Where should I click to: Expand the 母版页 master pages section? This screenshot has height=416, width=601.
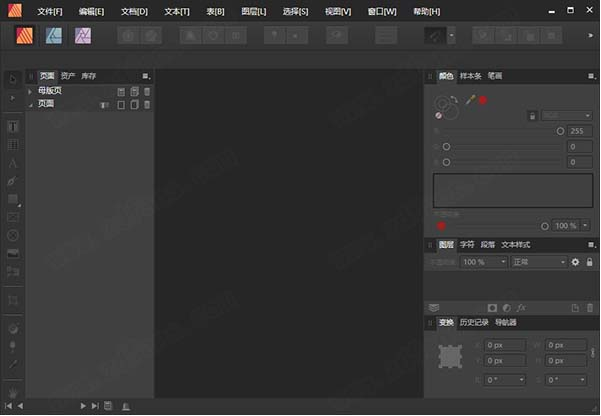tap(31, 91)
